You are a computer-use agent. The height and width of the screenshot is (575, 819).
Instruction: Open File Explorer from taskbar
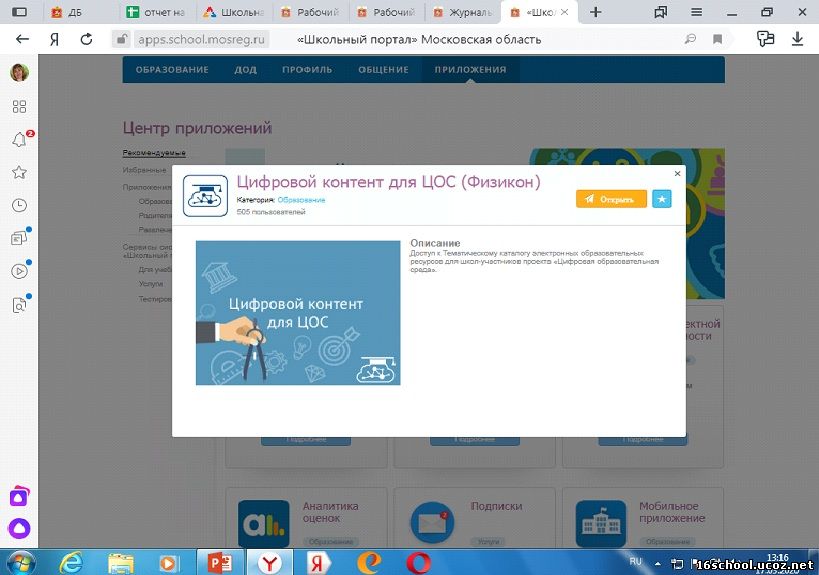[121, 563]
